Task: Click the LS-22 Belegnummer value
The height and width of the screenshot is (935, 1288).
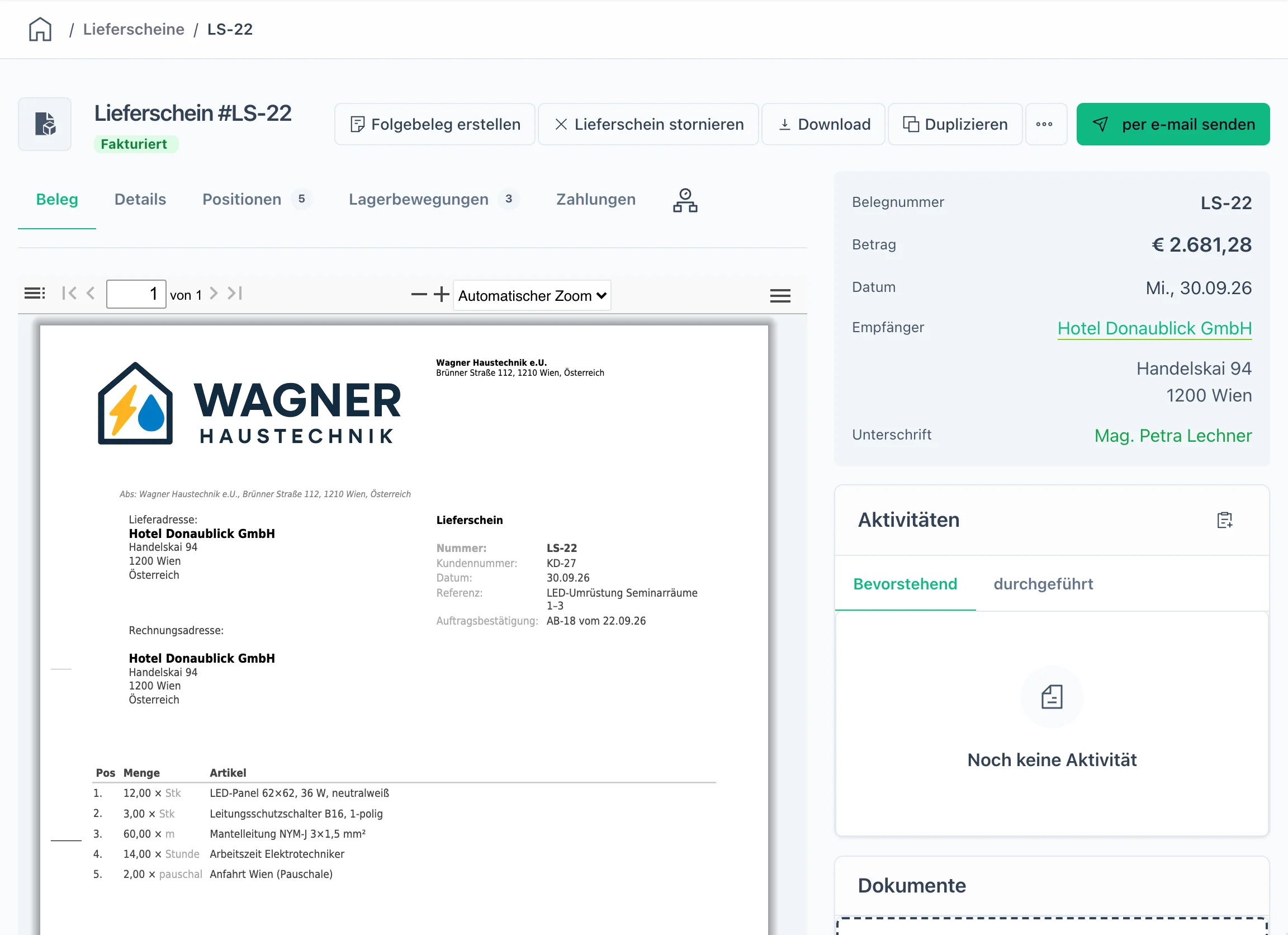Action: coord(1226,203)
